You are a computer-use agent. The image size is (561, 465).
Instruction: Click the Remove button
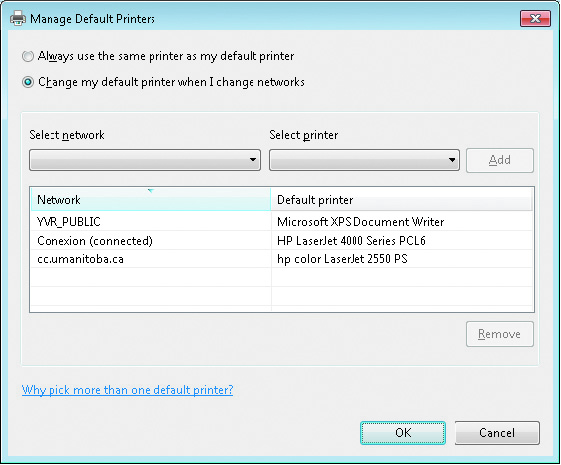pyautogui.click(x=500, y=334)
